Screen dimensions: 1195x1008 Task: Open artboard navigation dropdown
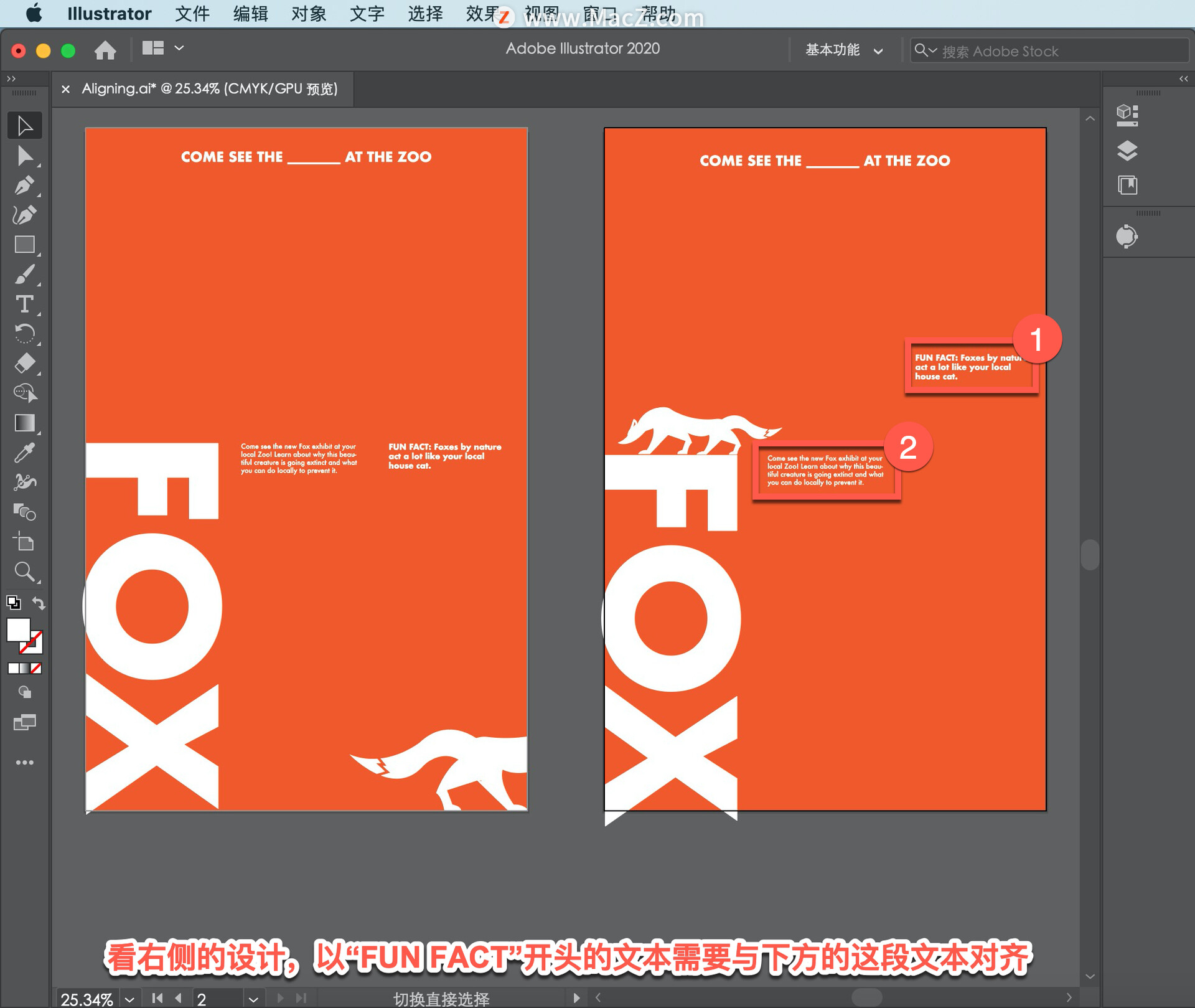coord(253,999)
